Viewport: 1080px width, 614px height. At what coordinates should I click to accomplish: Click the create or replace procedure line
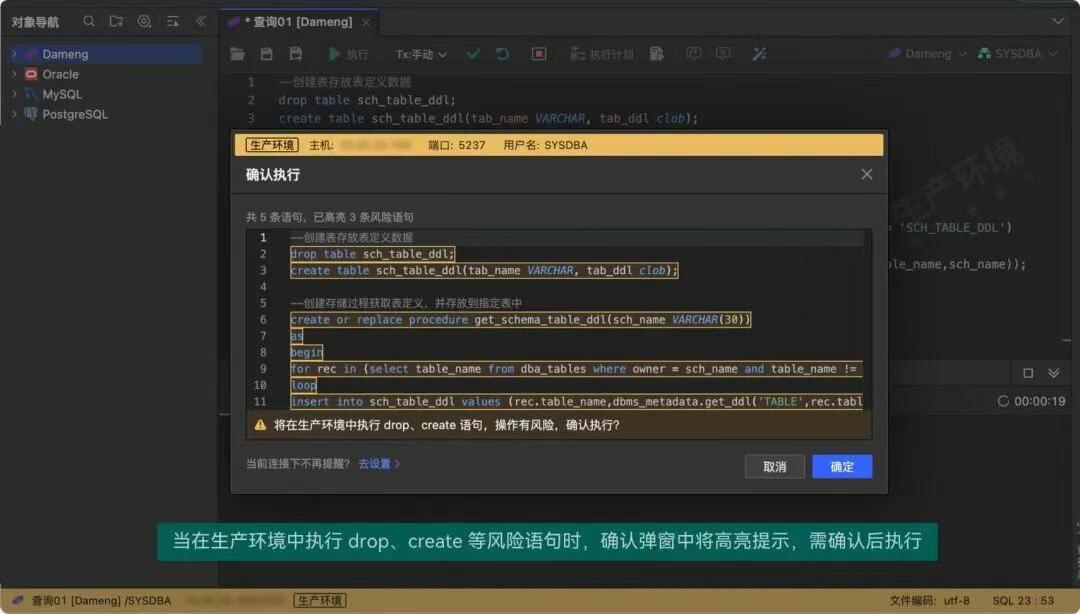(x=520, y=320)
